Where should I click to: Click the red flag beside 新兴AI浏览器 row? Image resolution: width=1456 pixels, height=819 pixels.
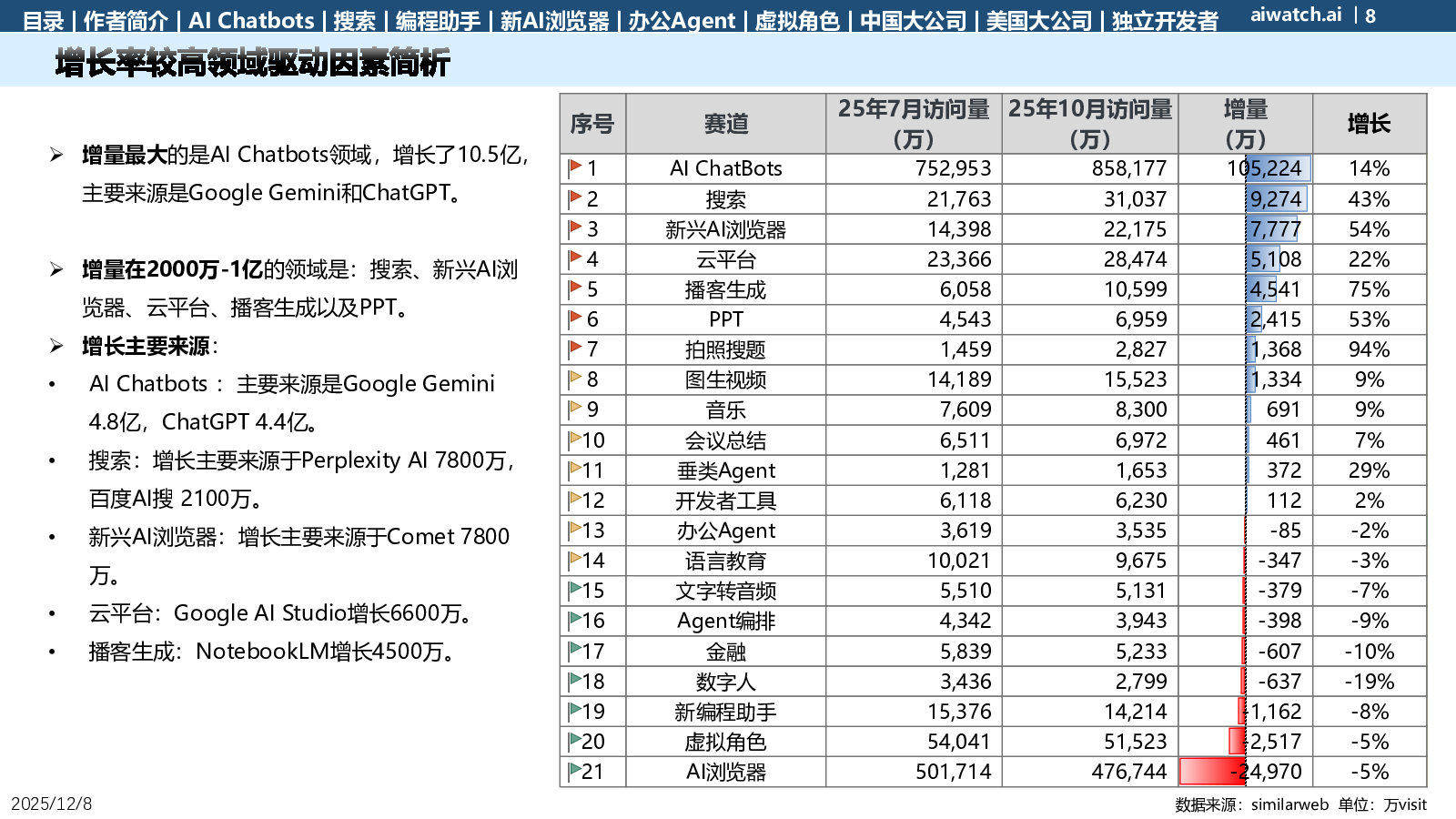[575, 228]
